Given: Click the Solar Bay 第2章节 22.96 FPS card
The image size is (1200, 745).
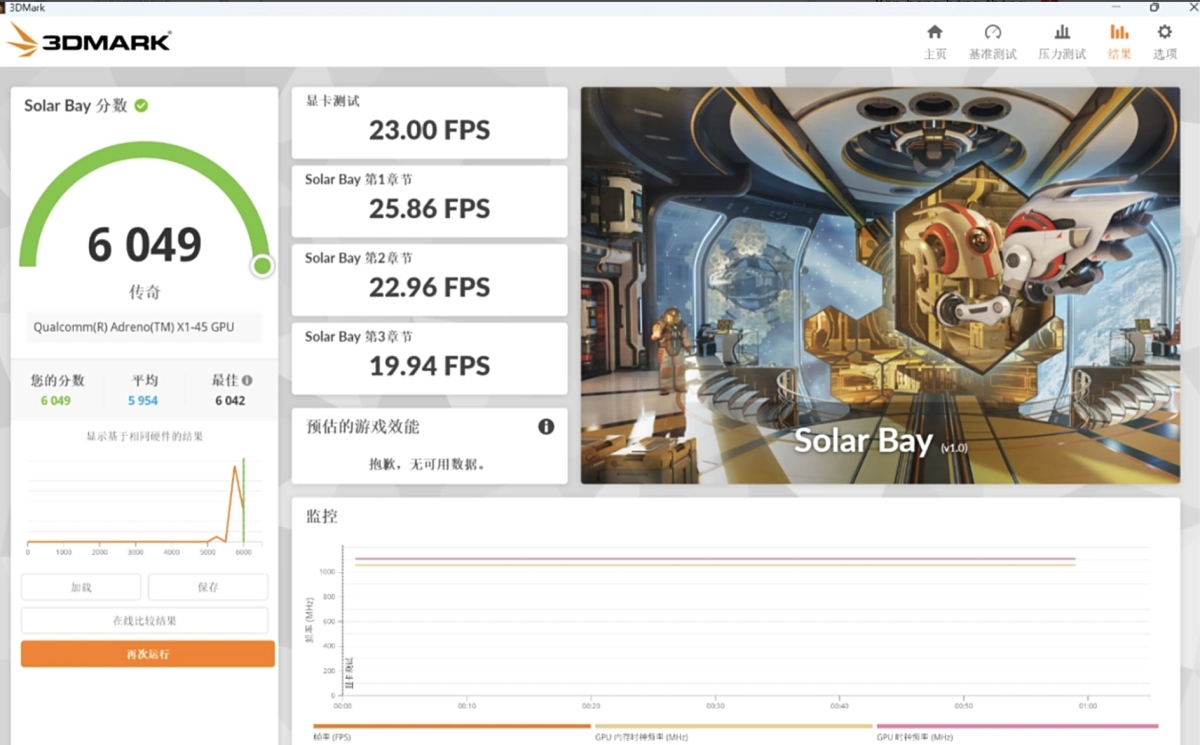Looking at the screenshot, I should [429, 279].
